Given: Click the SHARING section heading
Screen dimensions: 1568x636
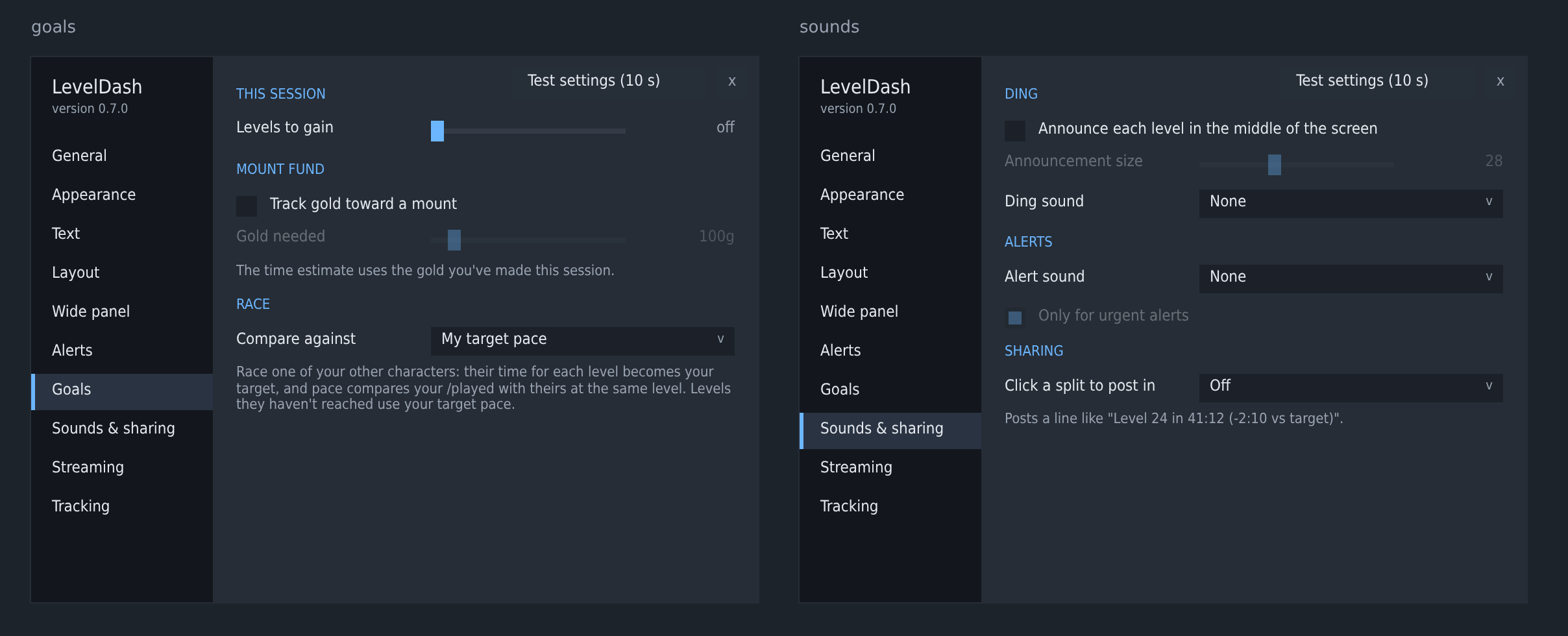Looking at the screenshot, I should pos(1034,351).
